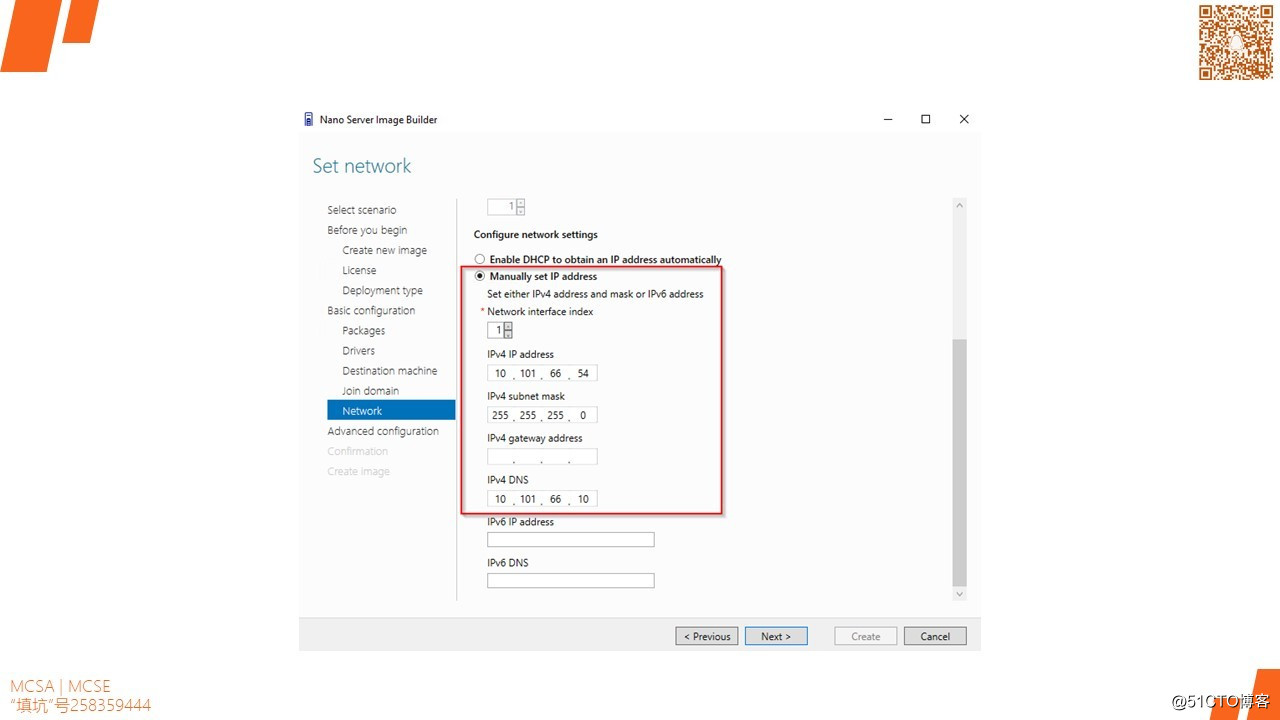Click the top greyed-out index spinner
This screenshot has height=720, width=1280.
pyautogui.click(x=506, y=207)
